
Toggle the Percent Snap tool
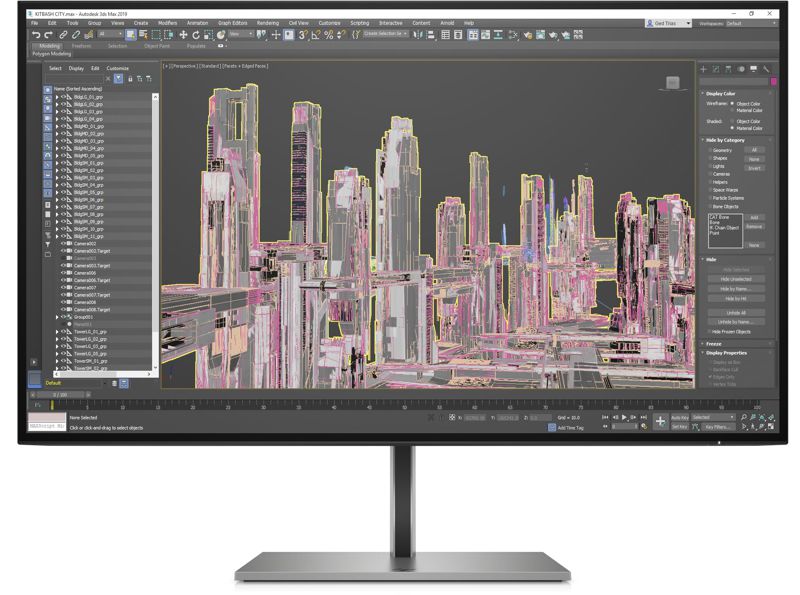coord(328,35)
